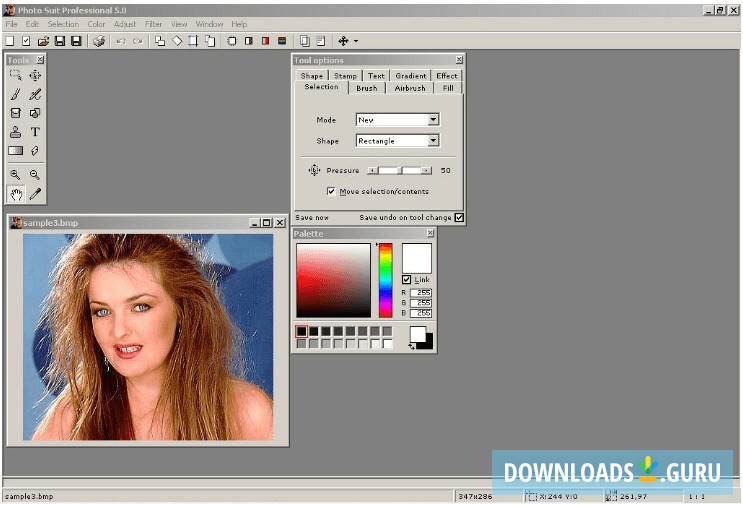Click the Print icon in toolbar
Screen dimensions: 743x505
pos(98,41)
